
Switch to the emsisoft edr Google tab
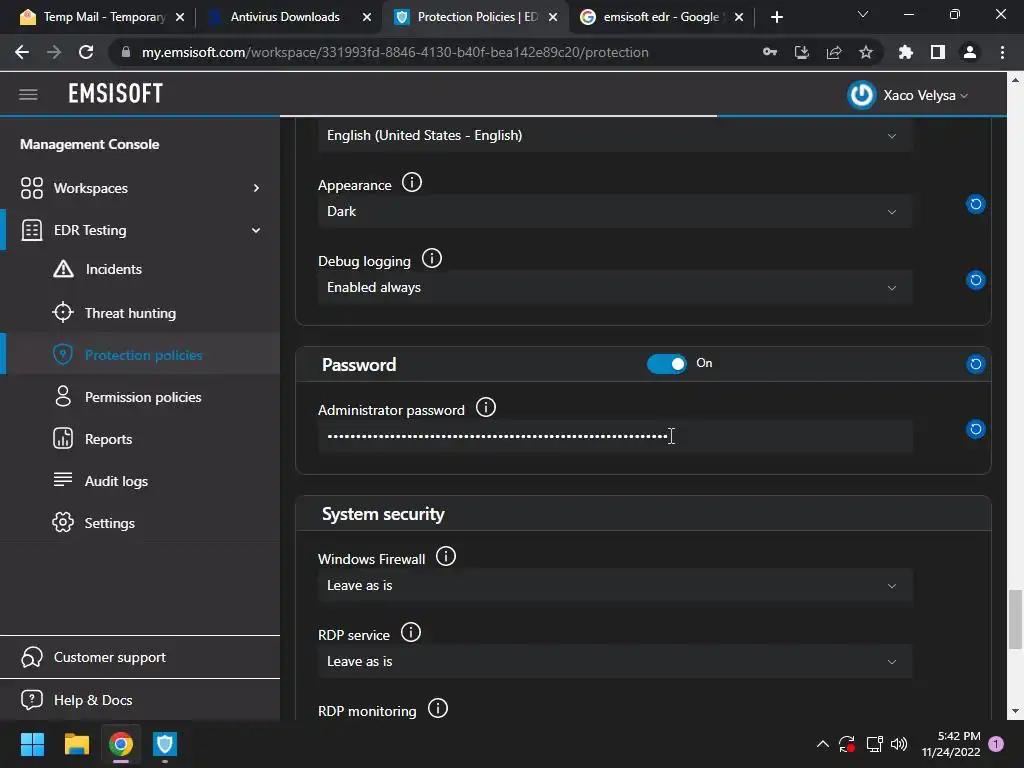(x=661, y=17)
